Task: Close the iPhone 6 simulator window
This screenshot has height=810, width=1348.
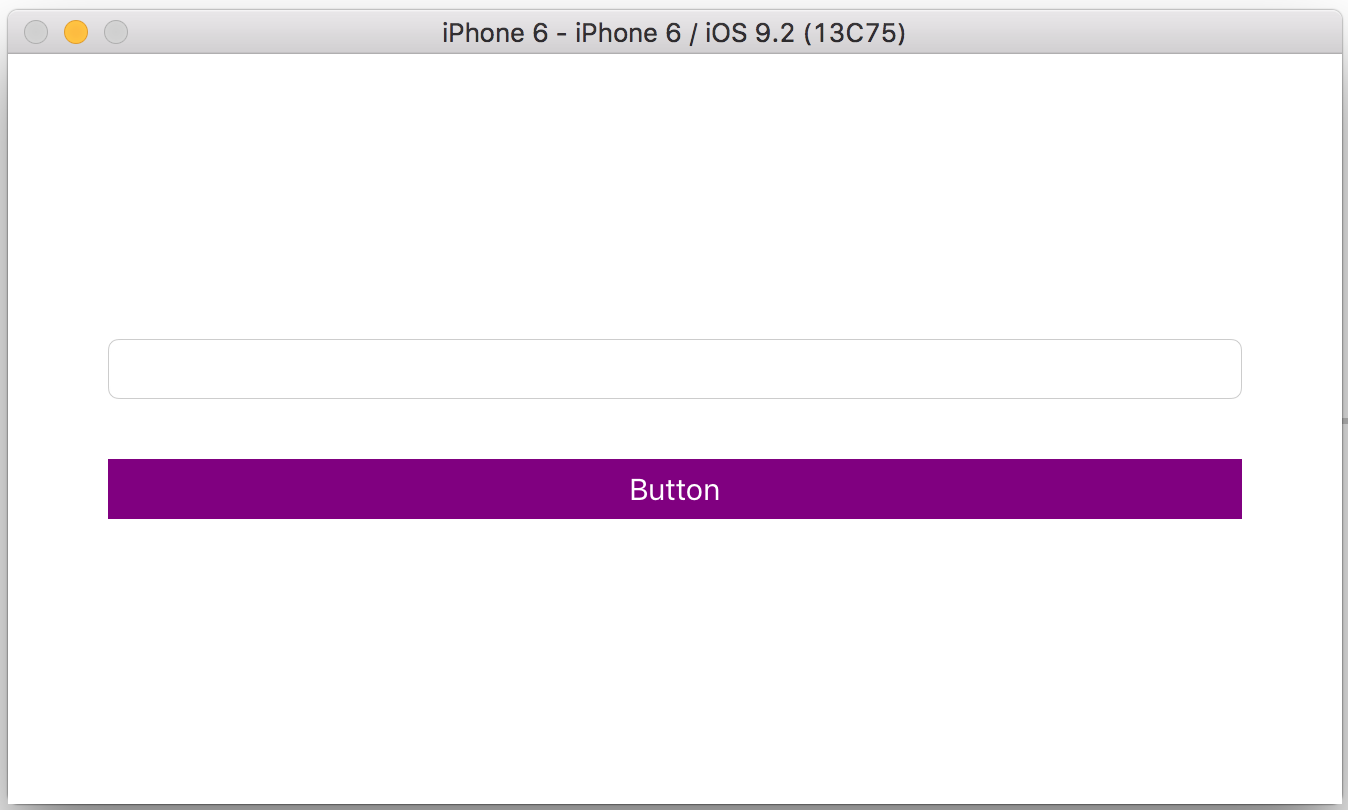Action: [x=36, y=33]
